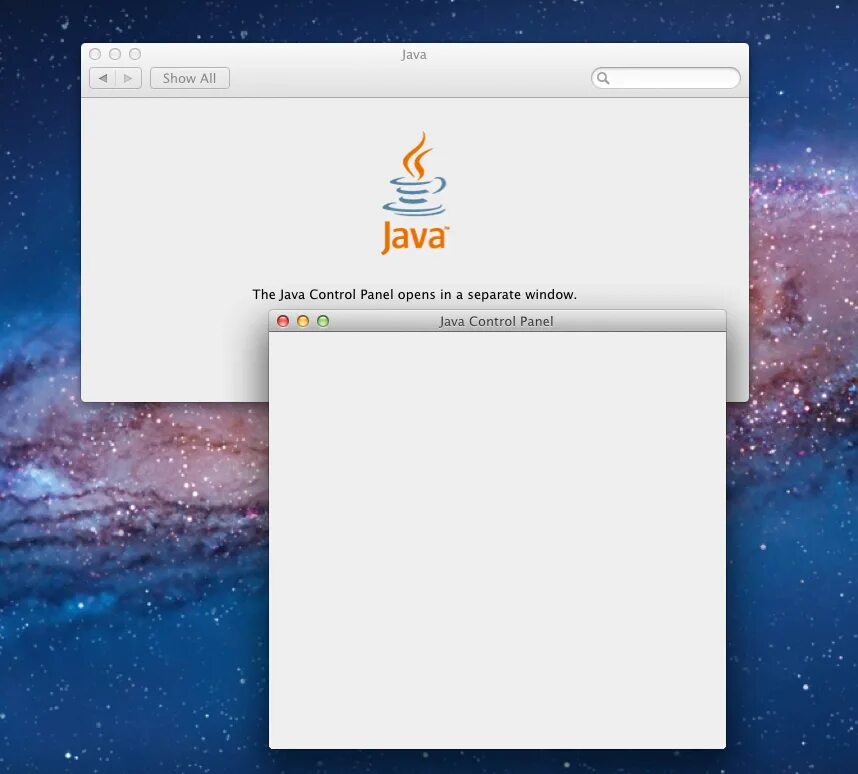Image resolution: width=858 pixels, height=774 pixels.
Task: Close the Java Control Panel window
Action: click(x=283, y=321)
